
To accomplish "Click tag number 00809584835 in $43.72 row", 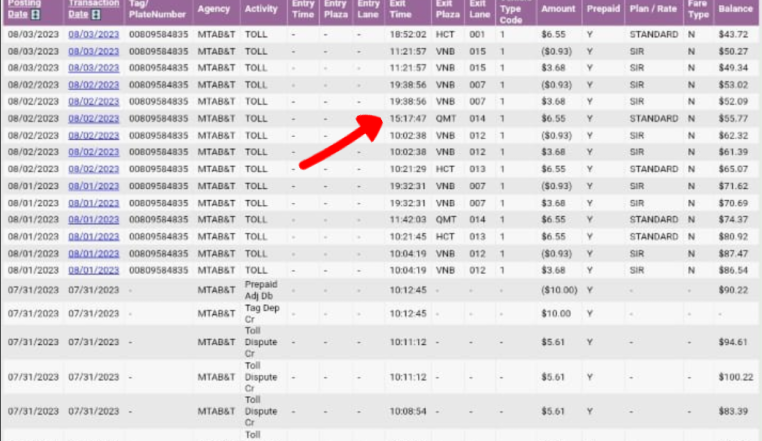I will (158, 35).
